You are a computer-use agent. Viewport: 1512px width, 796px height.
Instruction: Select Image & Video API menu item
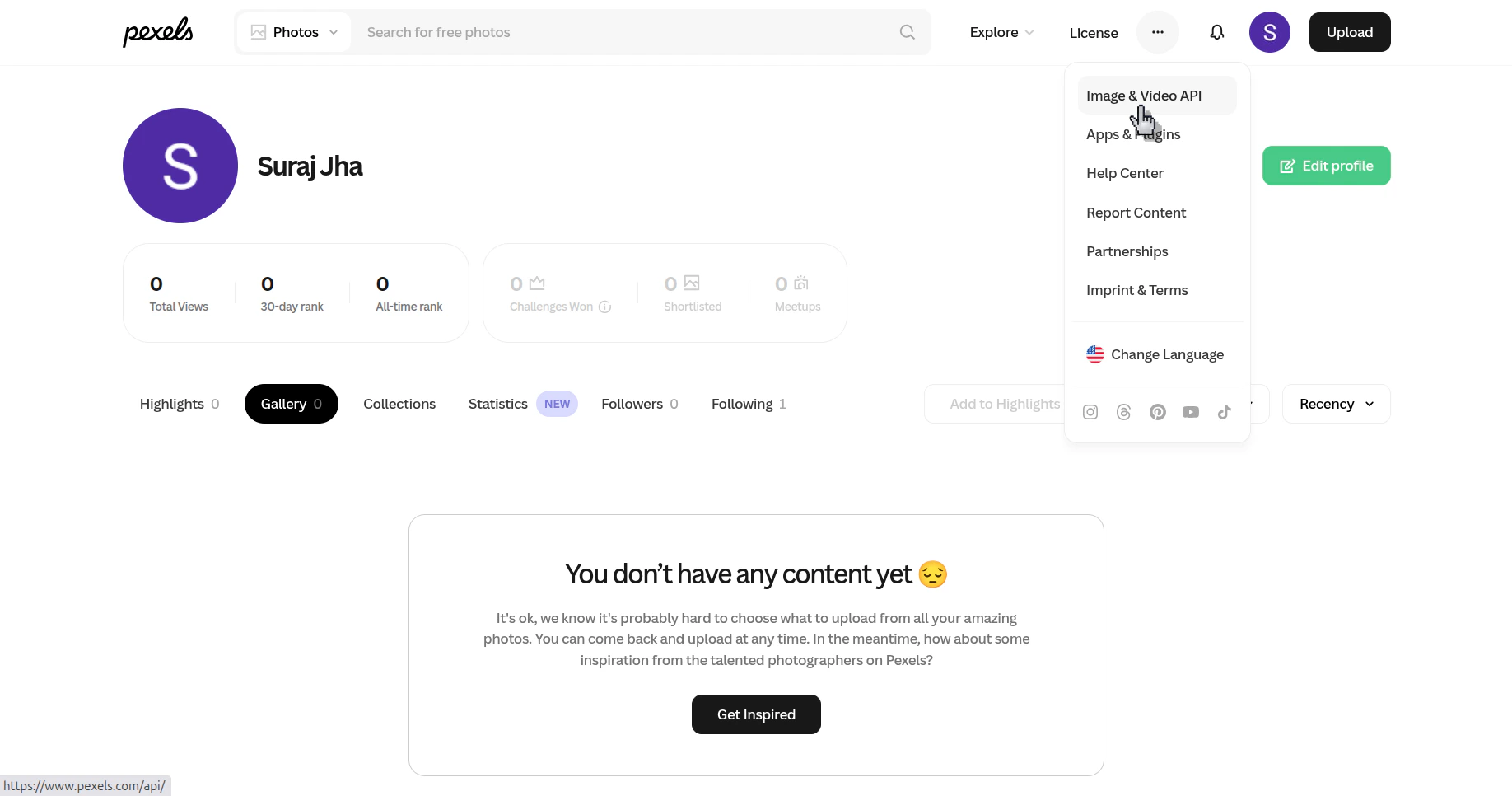(1144, 95)
